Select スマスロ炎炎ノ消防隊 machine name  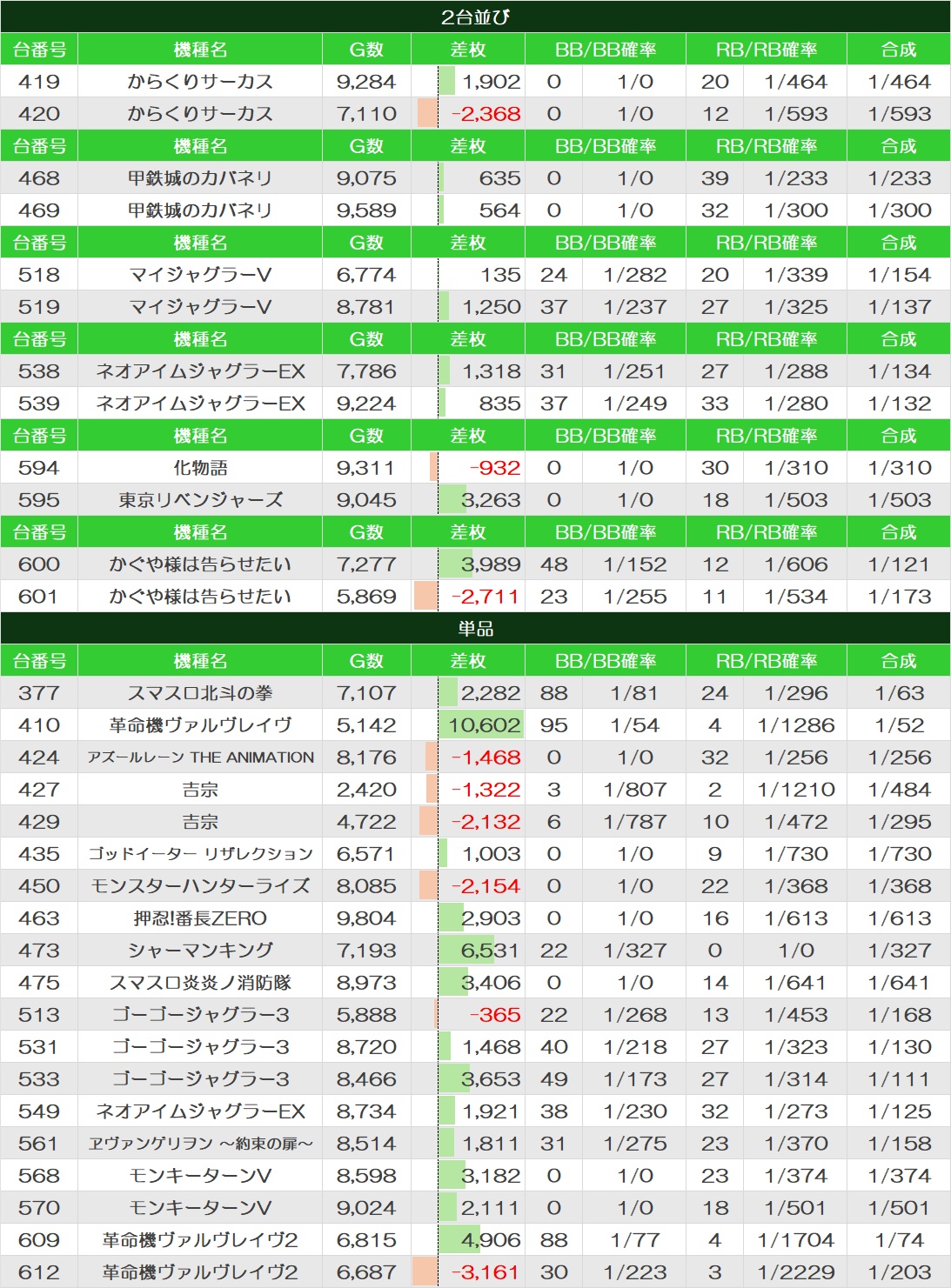tap(200, 983)
